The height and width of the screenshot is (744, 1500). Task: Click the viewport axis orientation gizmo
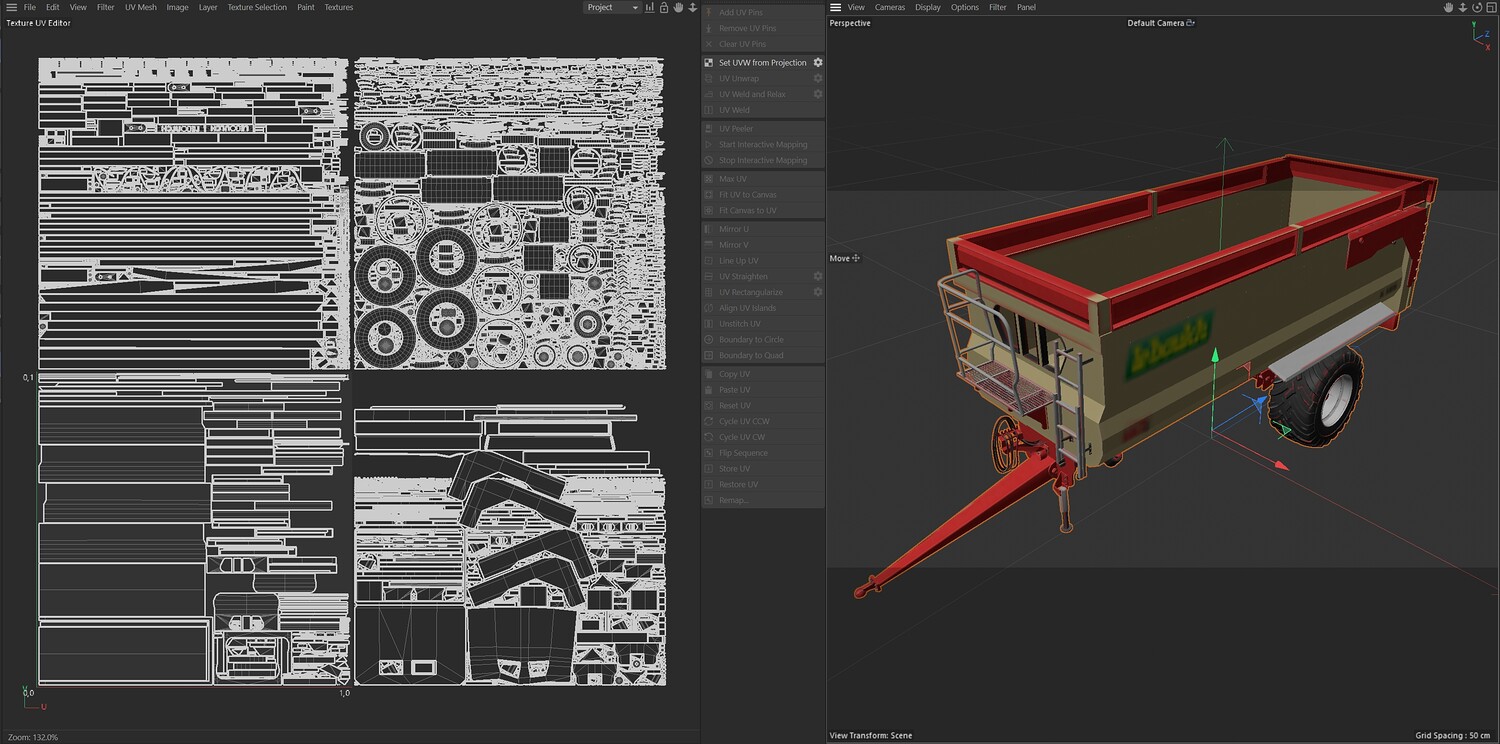coord(1479,35)
